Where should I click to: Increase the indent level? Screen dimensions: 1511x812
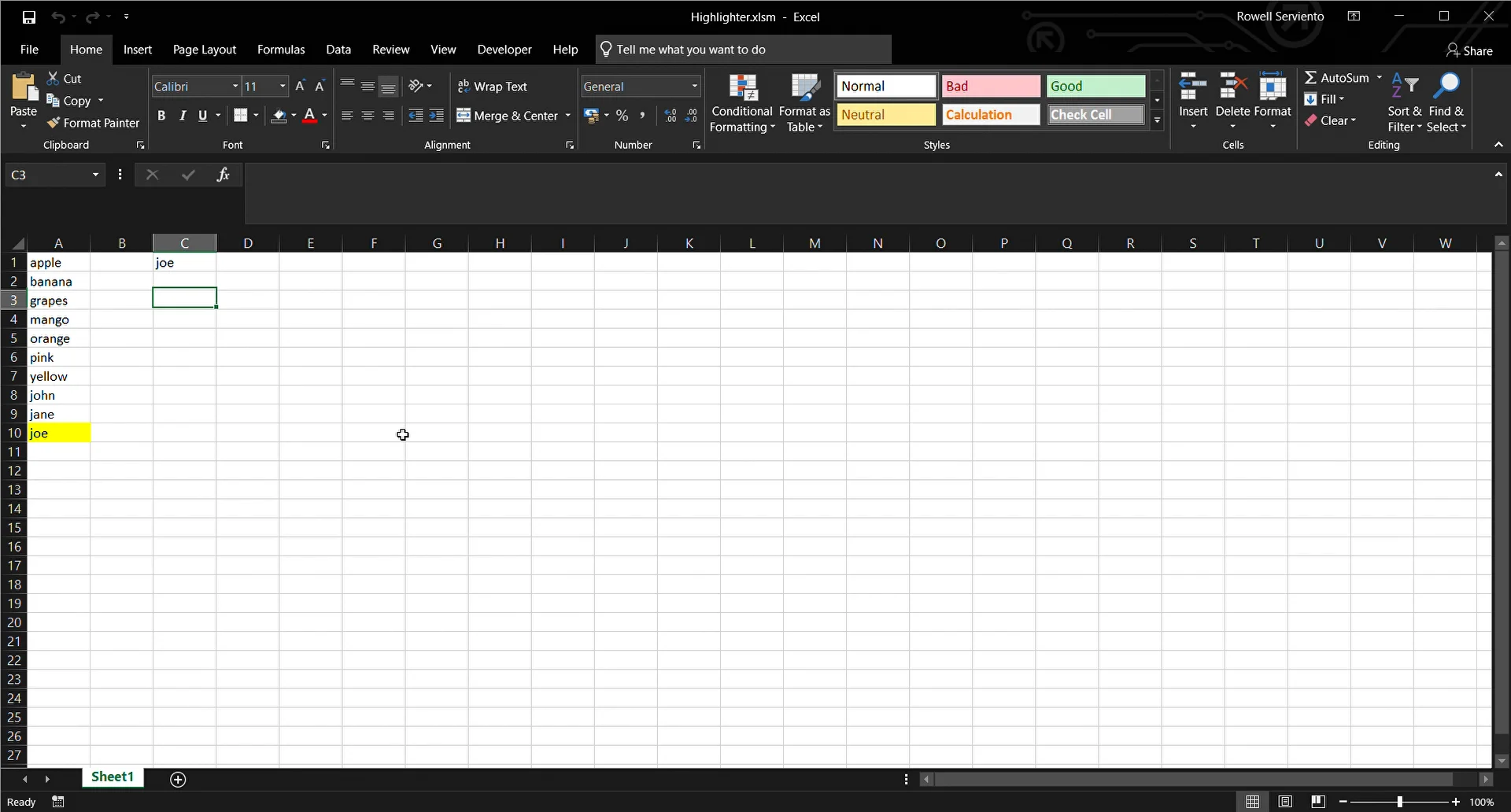pyautogui.click(x=437, y=116)
